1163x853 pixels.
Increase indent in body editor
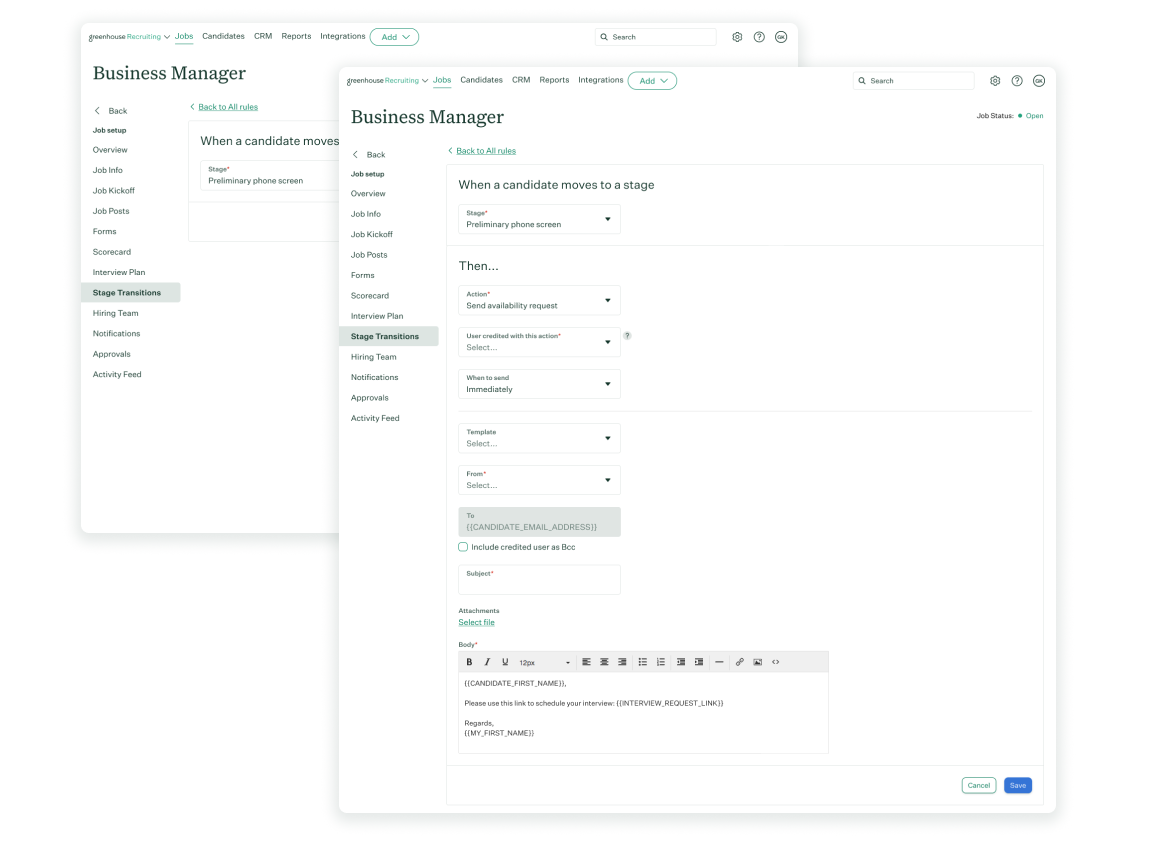(x=699, y=662)
